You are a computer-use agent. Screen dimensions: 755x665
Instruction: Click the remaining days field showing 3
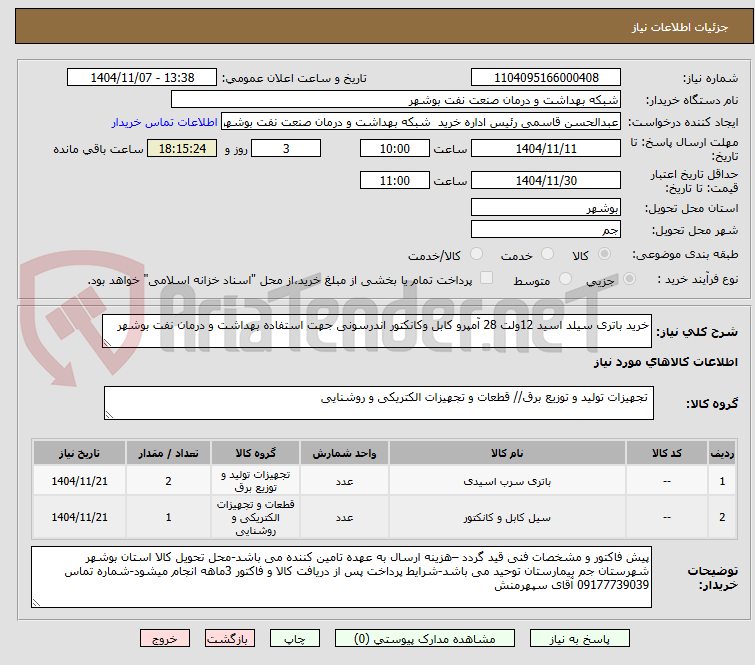click(x=286, y=148)
